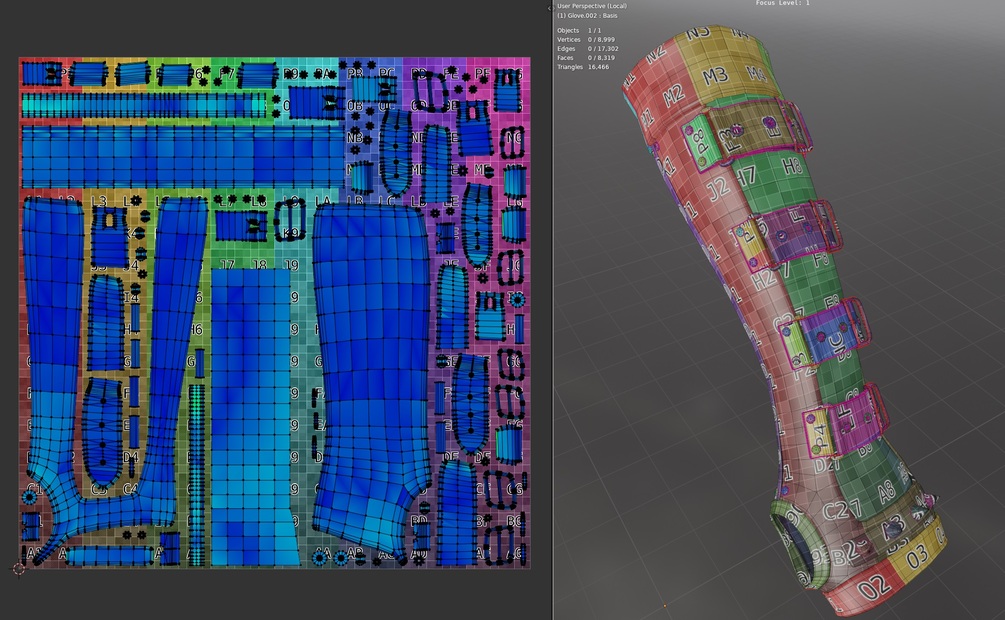Click the 'User Perspective (Local)' viewport label
This screenshot has width=1005, height=620.
(x=592, y=6)
